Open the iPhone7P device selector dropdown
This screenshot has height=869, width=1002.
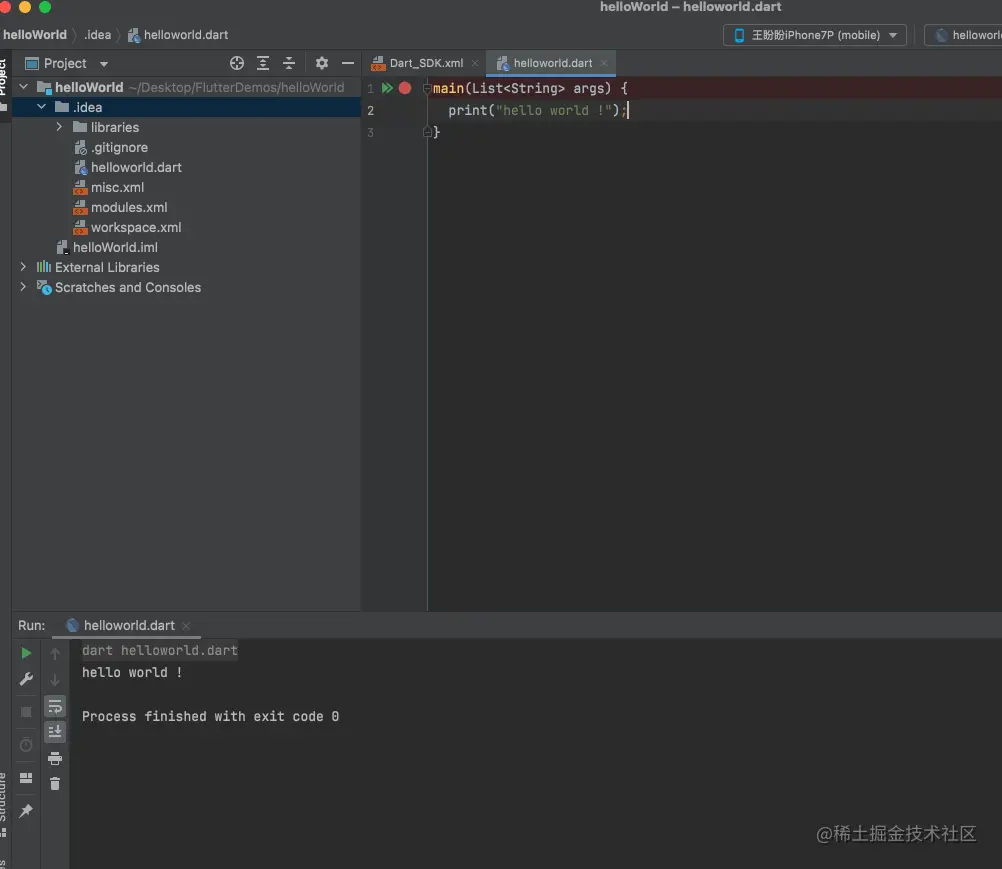pos(815,35)
